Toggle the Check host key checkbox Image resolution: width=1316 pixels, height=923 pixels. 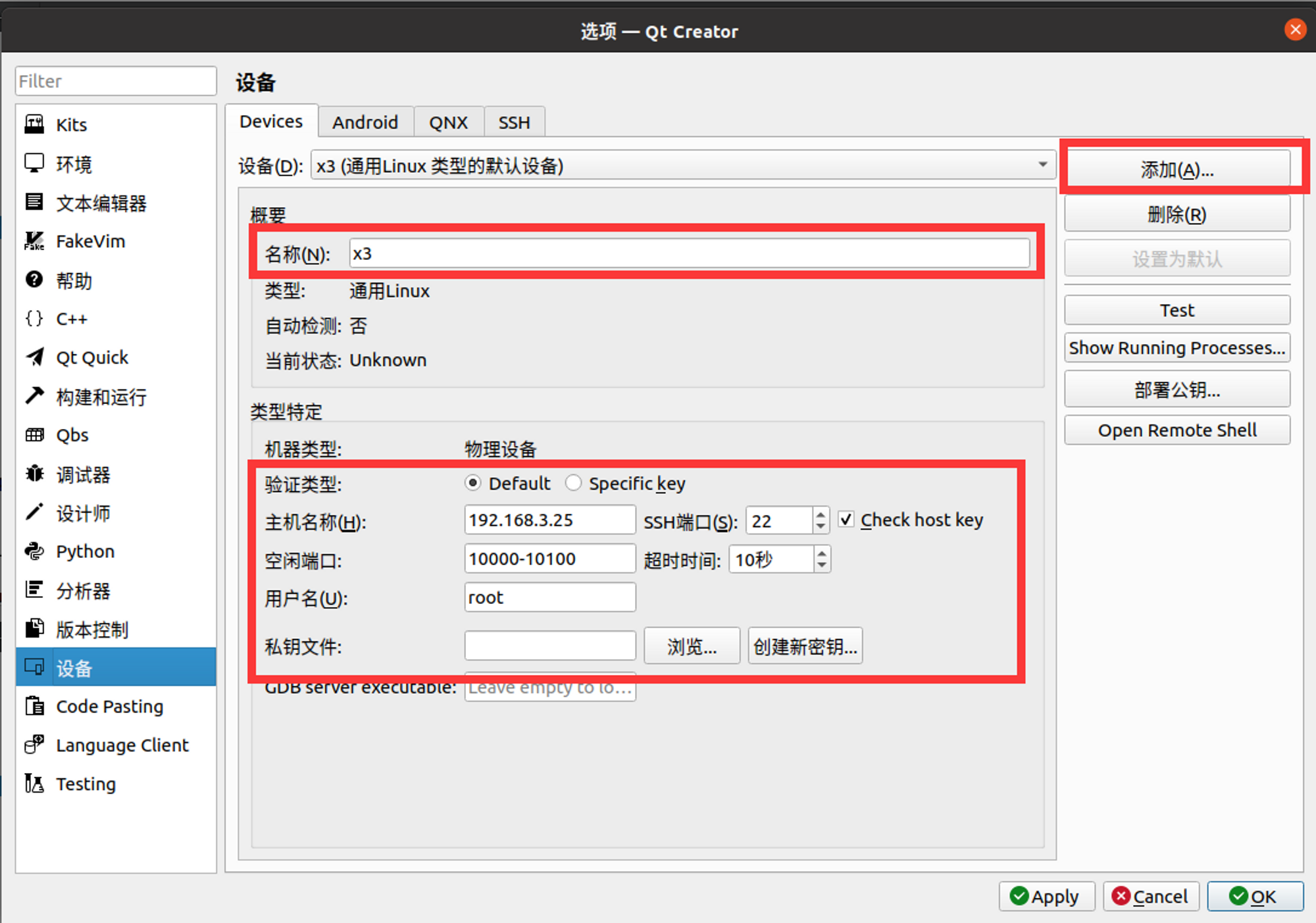coord(846,520)
